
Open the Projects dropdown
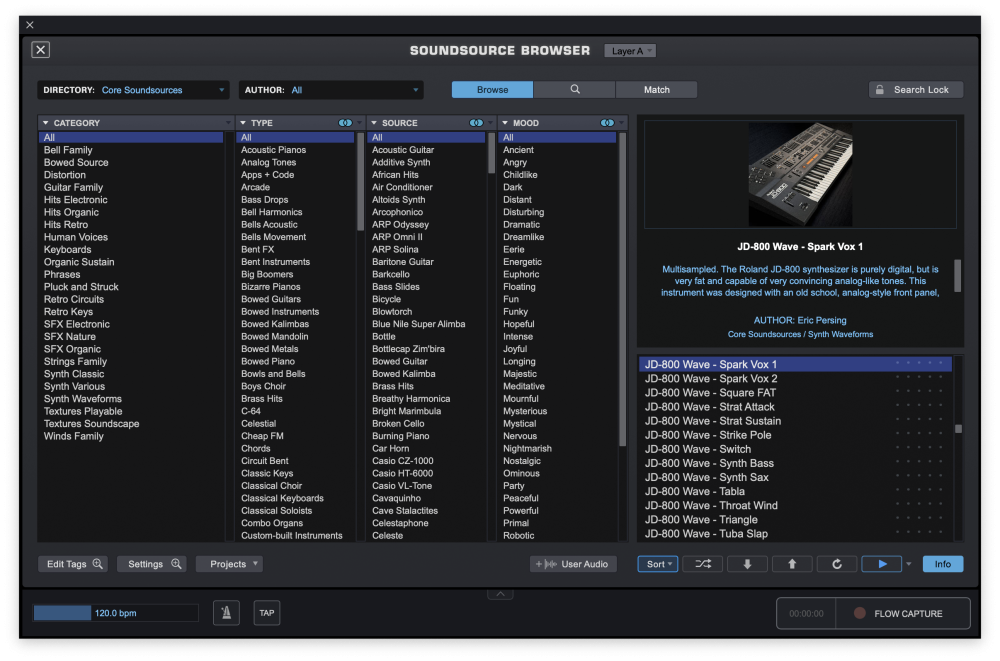pyautogui.click(x=229, y=564)
